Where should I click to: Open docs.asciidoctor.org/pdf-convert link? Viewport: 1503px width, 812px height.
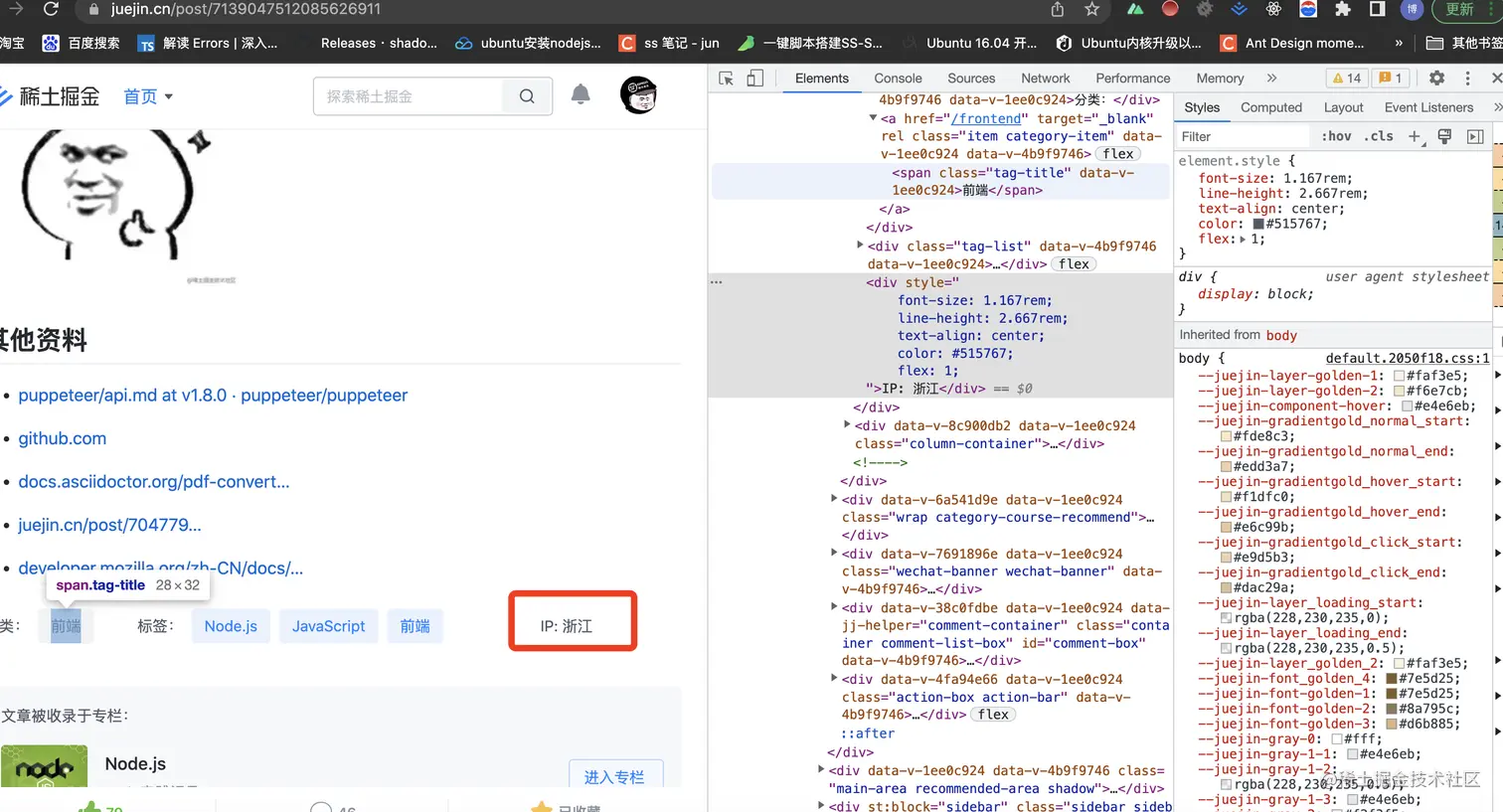[x=154, y=482]
